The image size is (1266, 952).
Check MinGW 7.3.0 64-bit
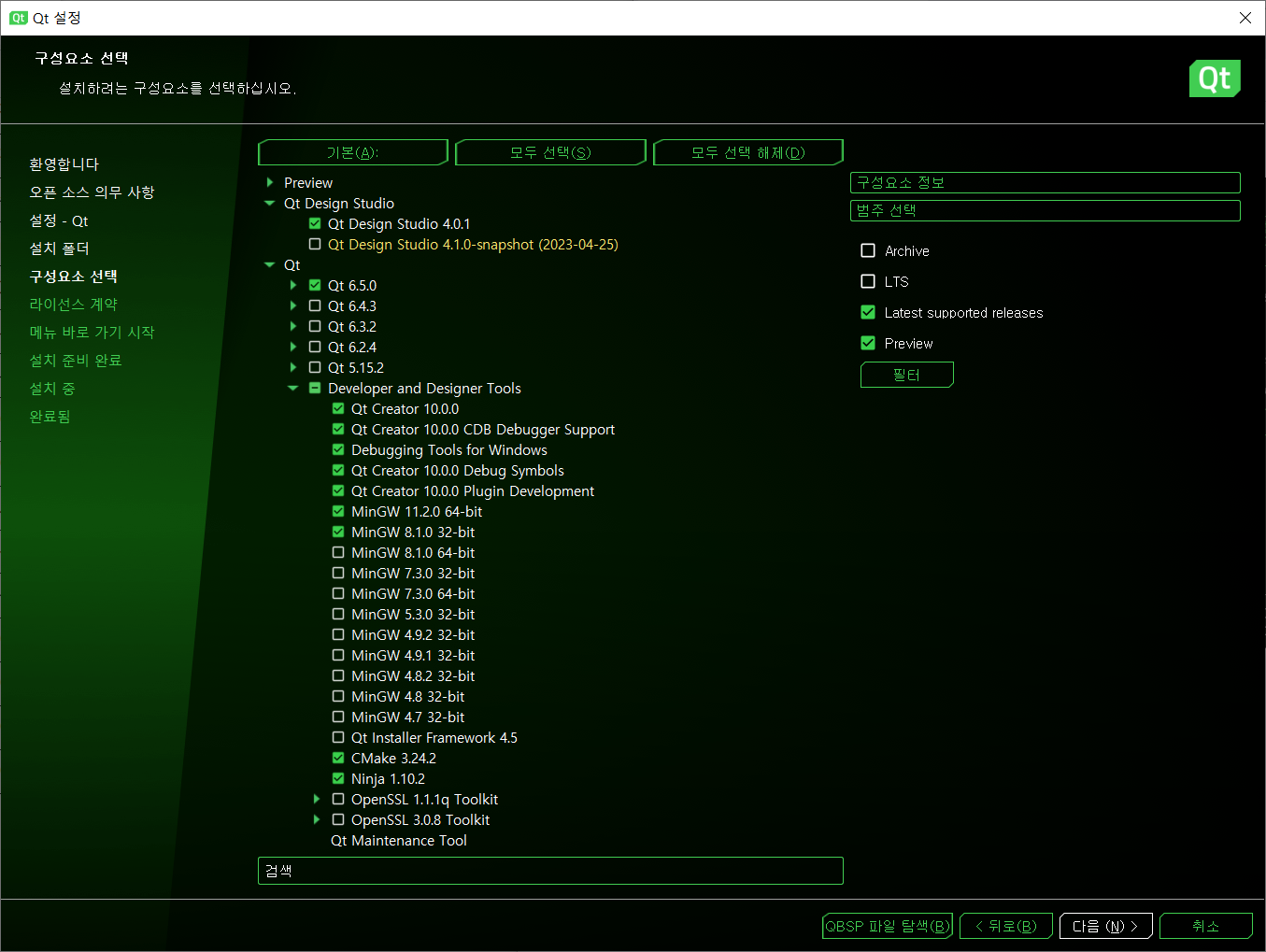338,594
